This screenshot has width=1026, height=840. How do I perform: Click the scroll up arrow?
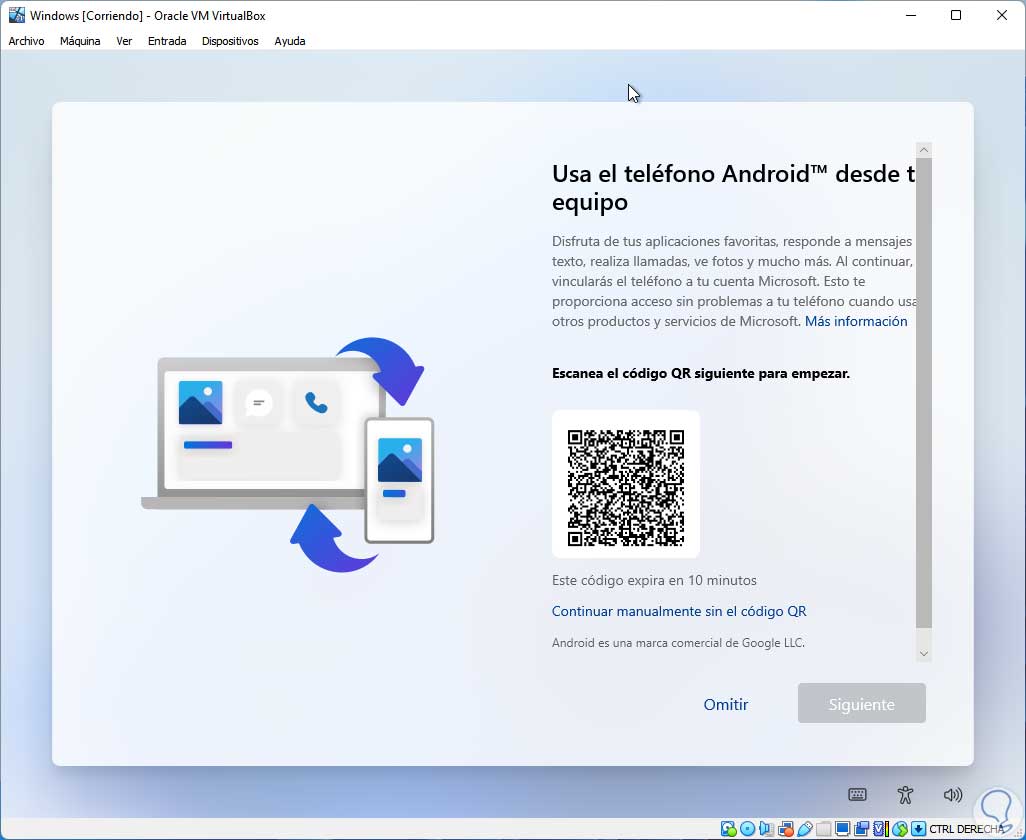pos(924,150)
